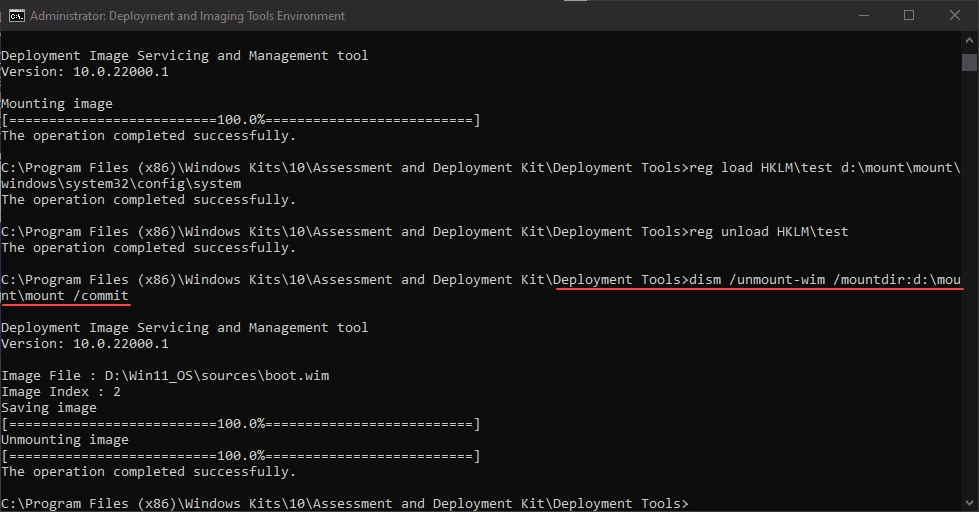Viewport: 979px width, 512px height.
Task: Minimize the Deployment Tools console window
Action: 863,16
